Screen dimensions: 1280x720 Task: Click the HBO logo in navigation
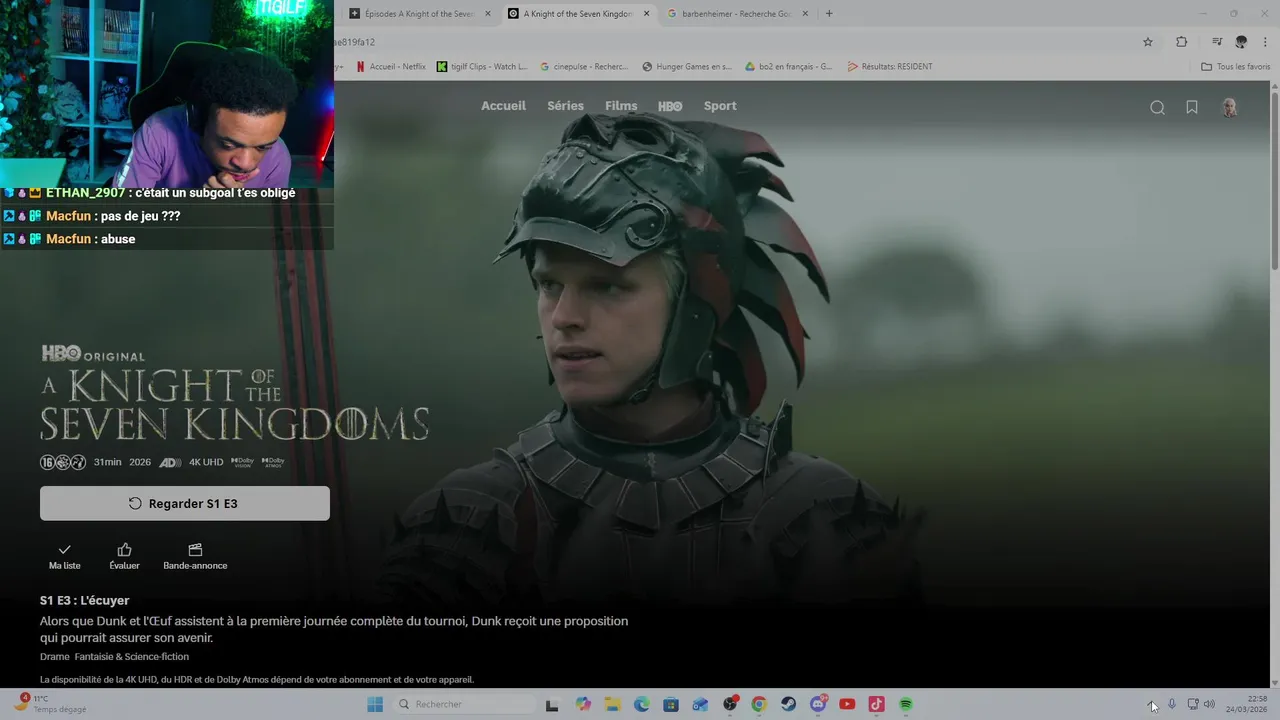coord(670,106)
